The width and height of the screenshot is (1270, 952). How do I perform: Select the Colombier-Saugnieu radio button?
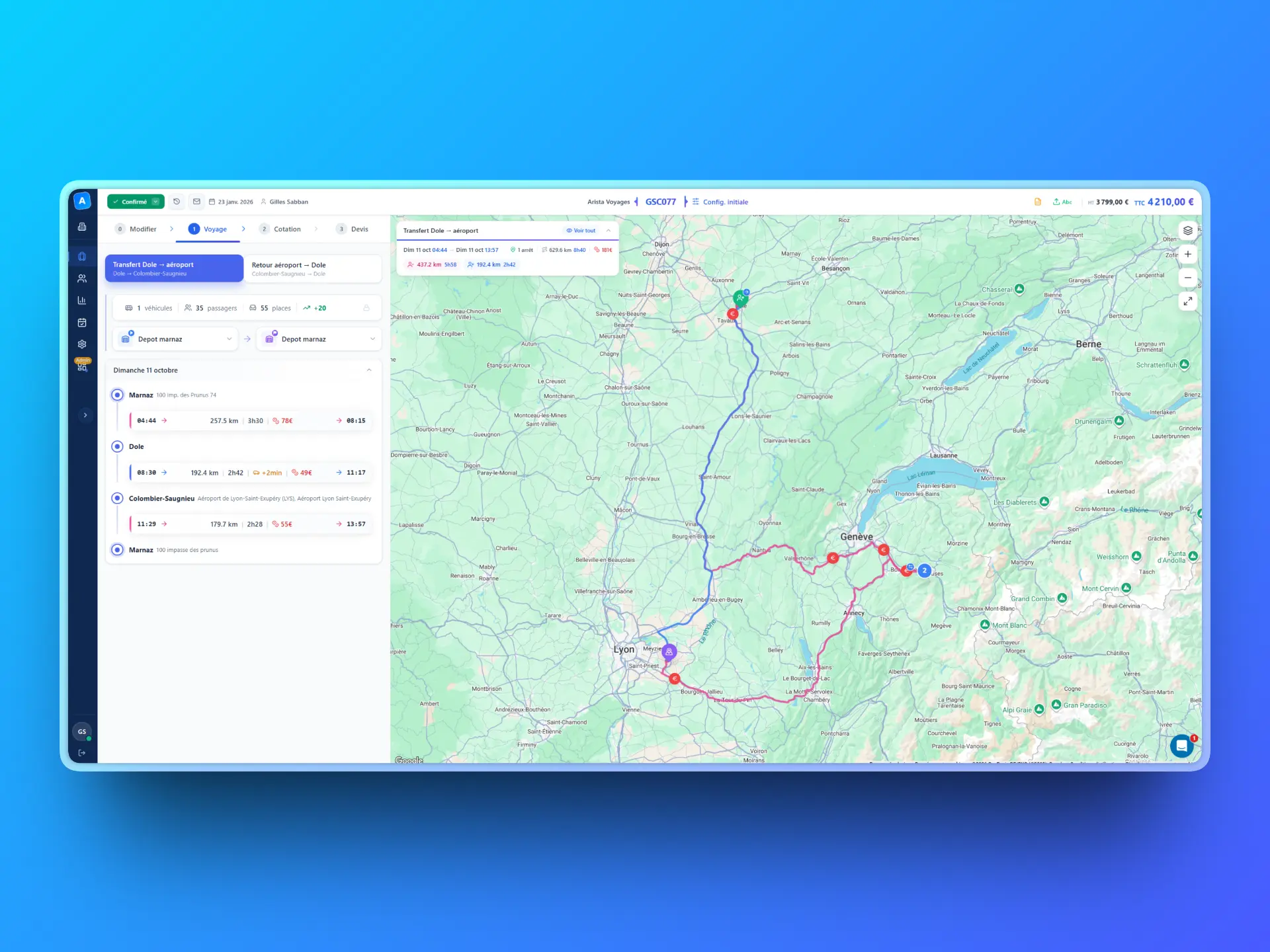(117, 498)
